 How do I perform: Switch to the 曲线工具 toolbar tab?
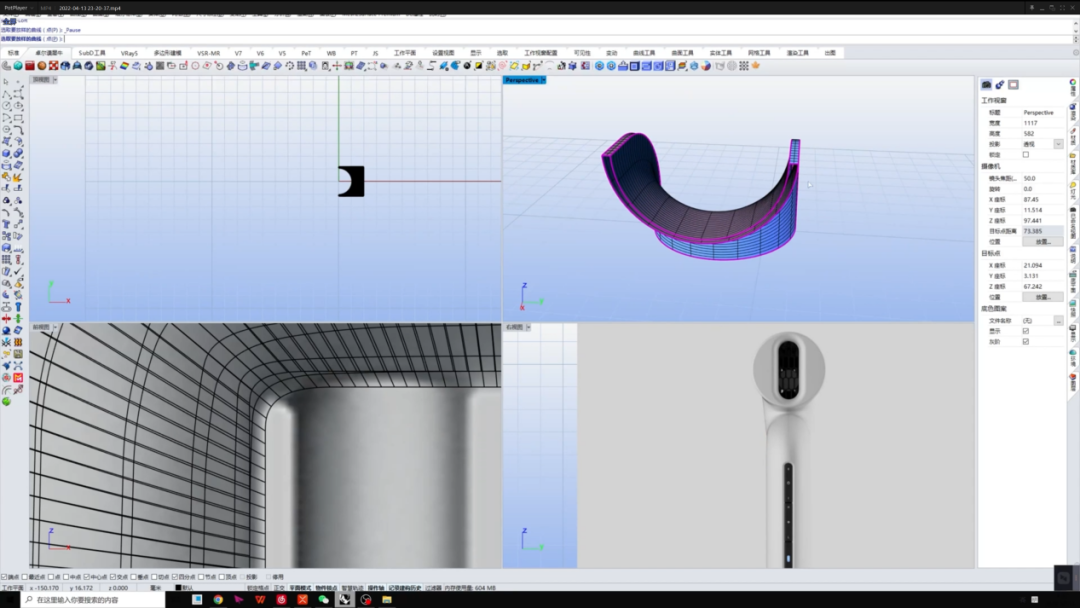tap(644, 53)
